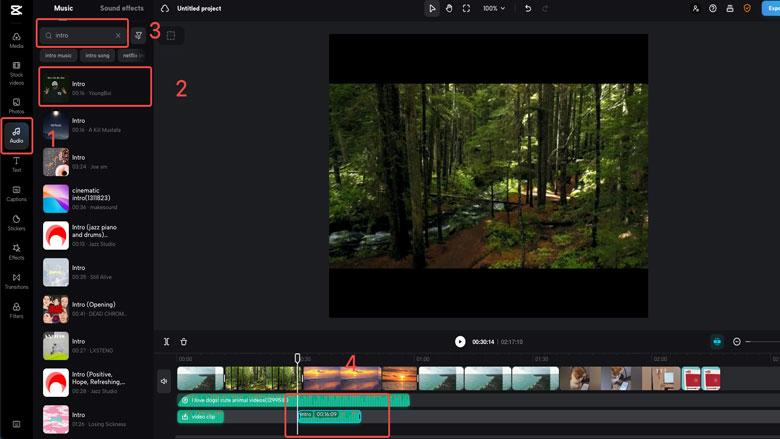Open the Filters panel
The width and height of the screenshot is (780, 439).
tap(16, 310)
